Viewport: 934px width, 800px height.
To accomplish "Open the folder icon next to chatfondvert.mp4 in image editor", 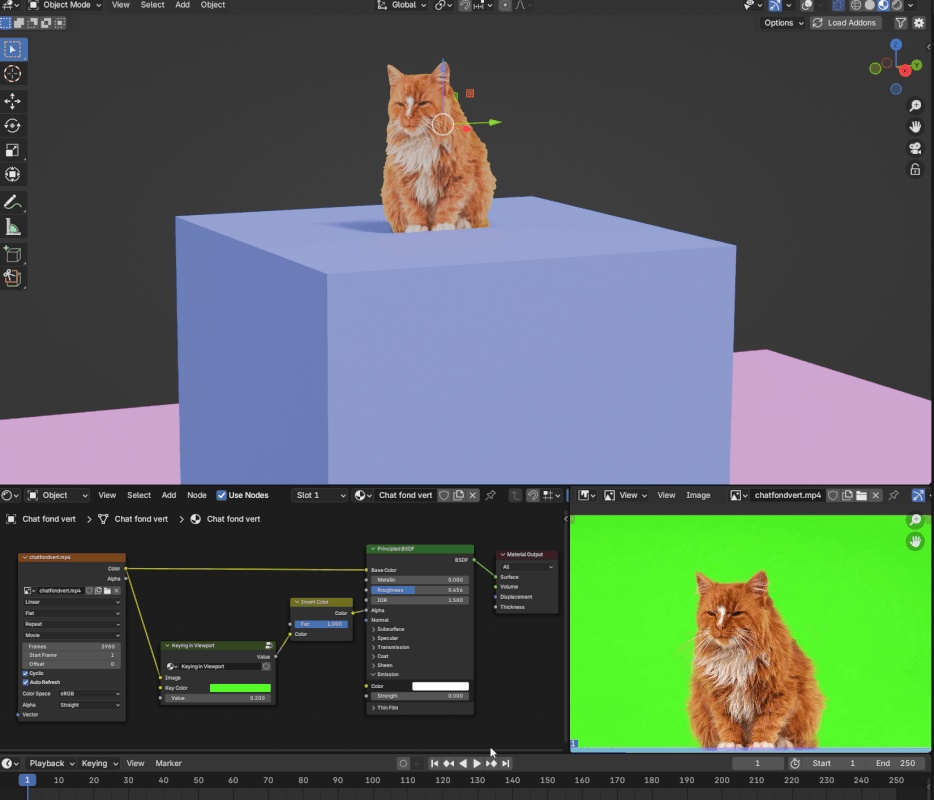I will (861, 495).
